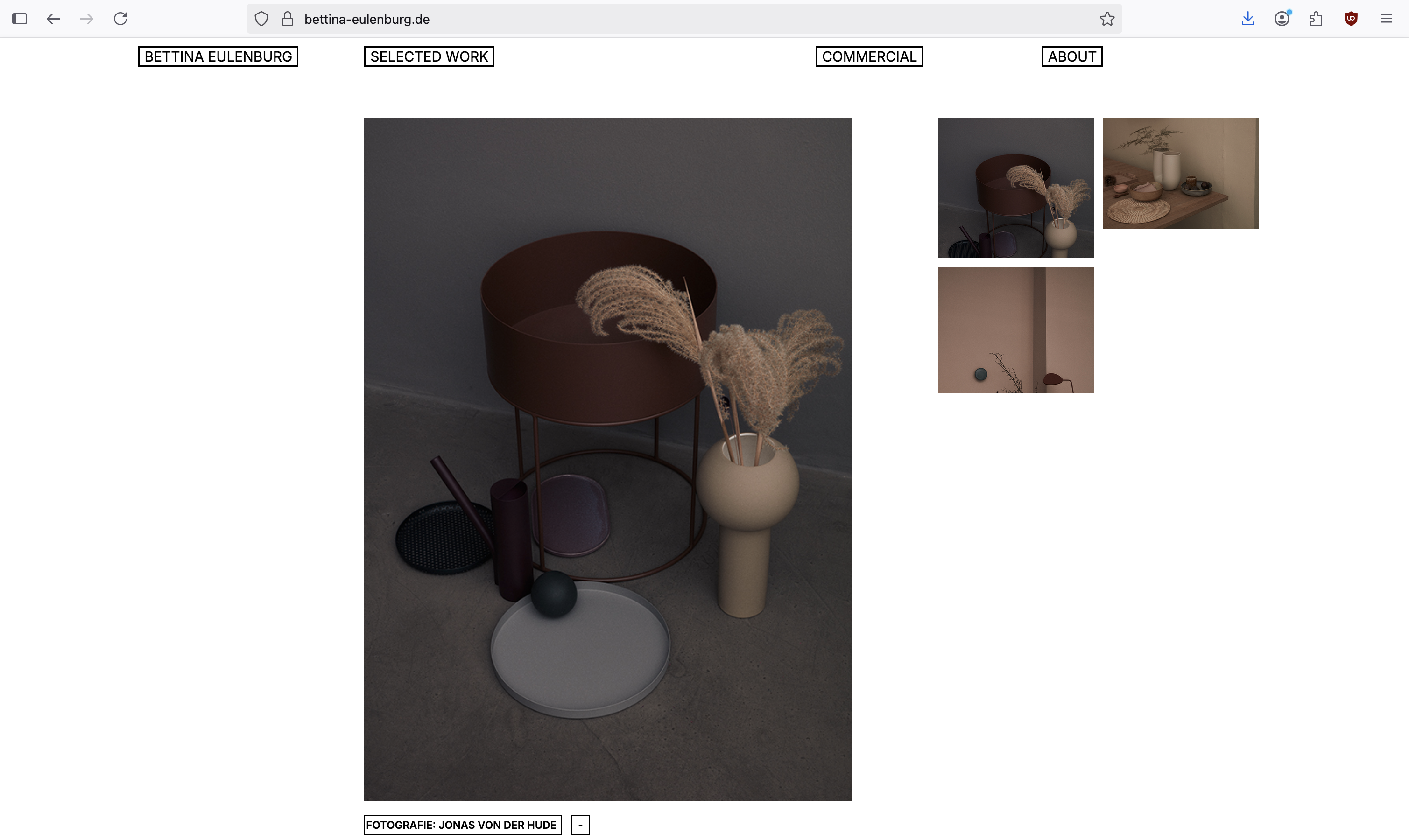1409x840 pixels.
Task: Toggle the Firefox sidebar icon
Action: [x=20, y=19]
